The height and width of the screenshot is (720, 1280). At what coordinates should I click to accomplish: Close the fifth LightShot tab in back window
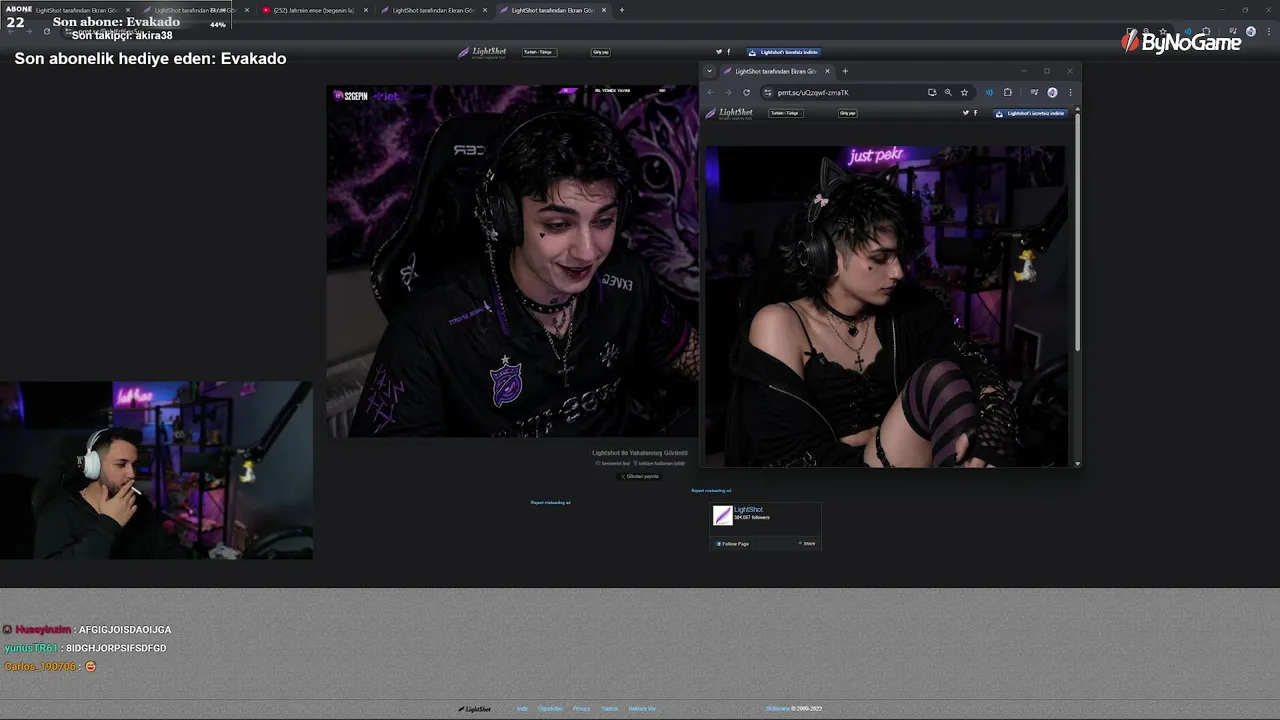(604, 10)
